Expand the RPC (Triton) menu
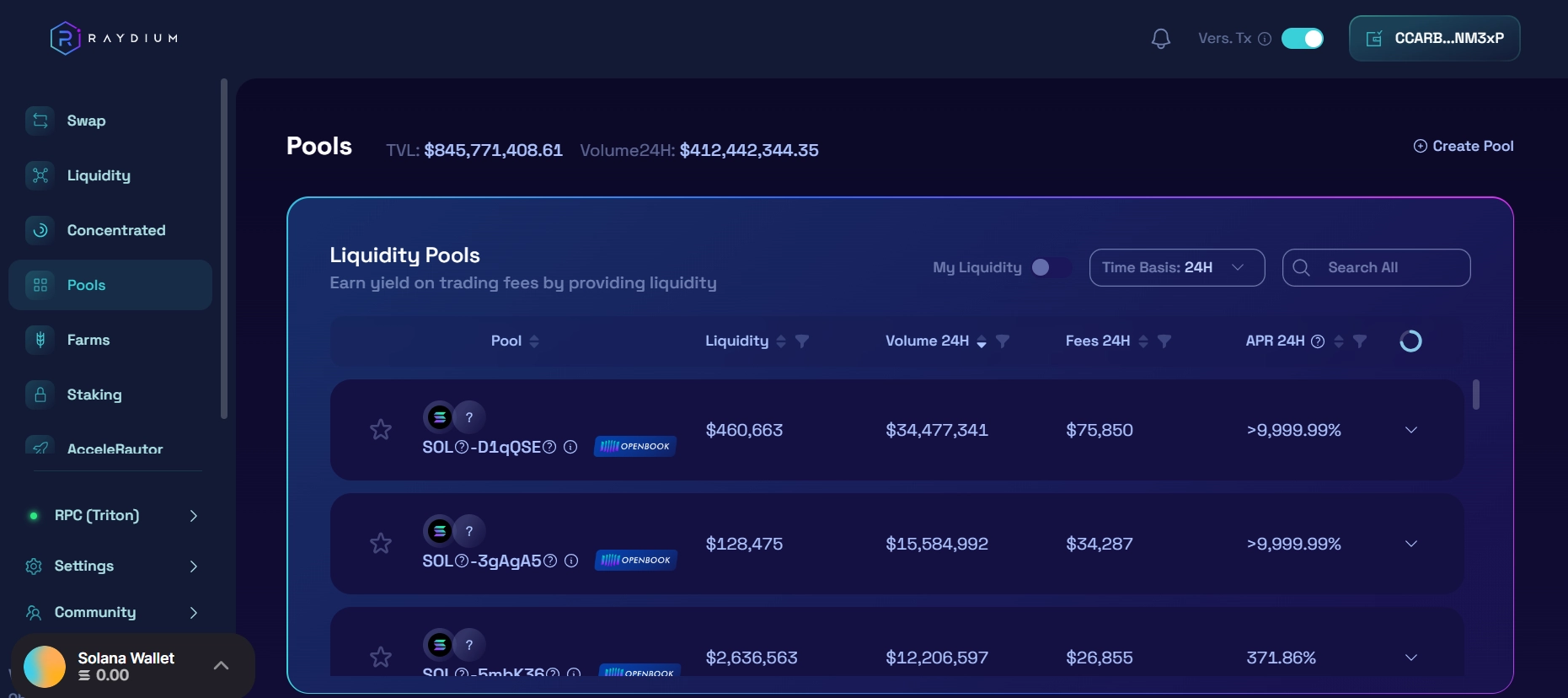This screenshot has width=1568, height=698. [193, 515]
